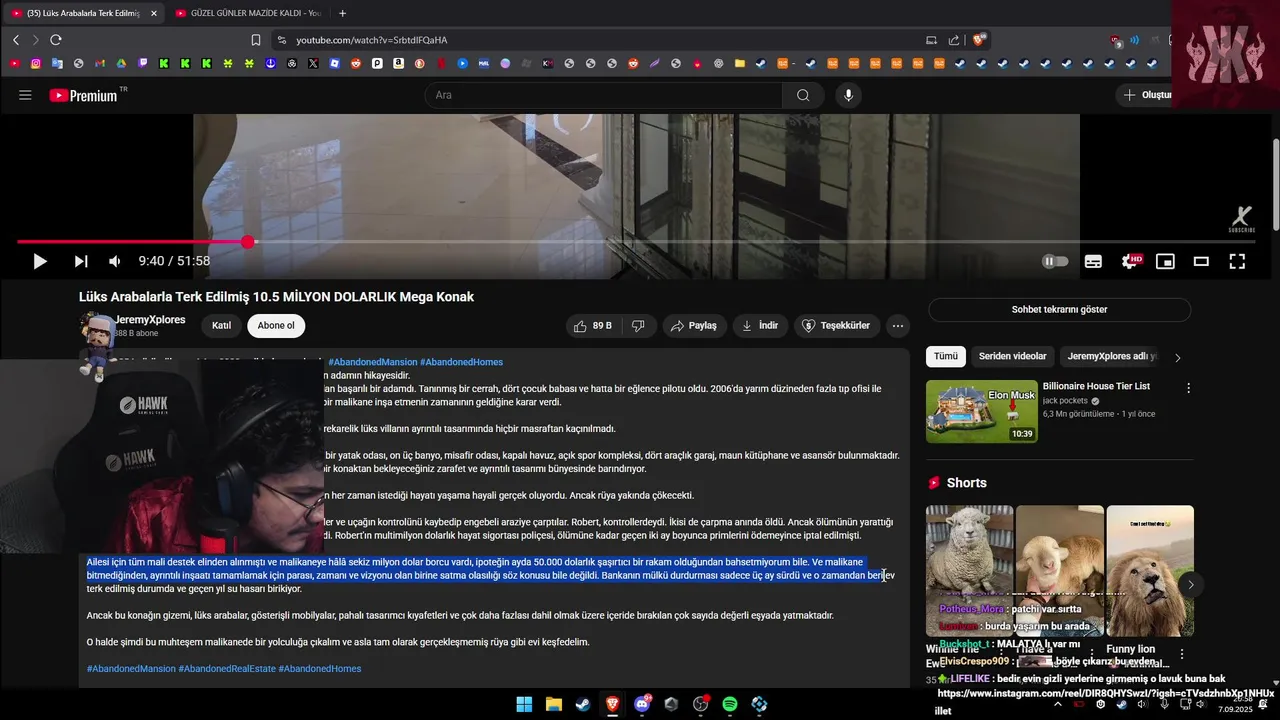Screen dimensions: 1280x720
Task: Open X (Twitter) bookmark
Action: [313, 63]
